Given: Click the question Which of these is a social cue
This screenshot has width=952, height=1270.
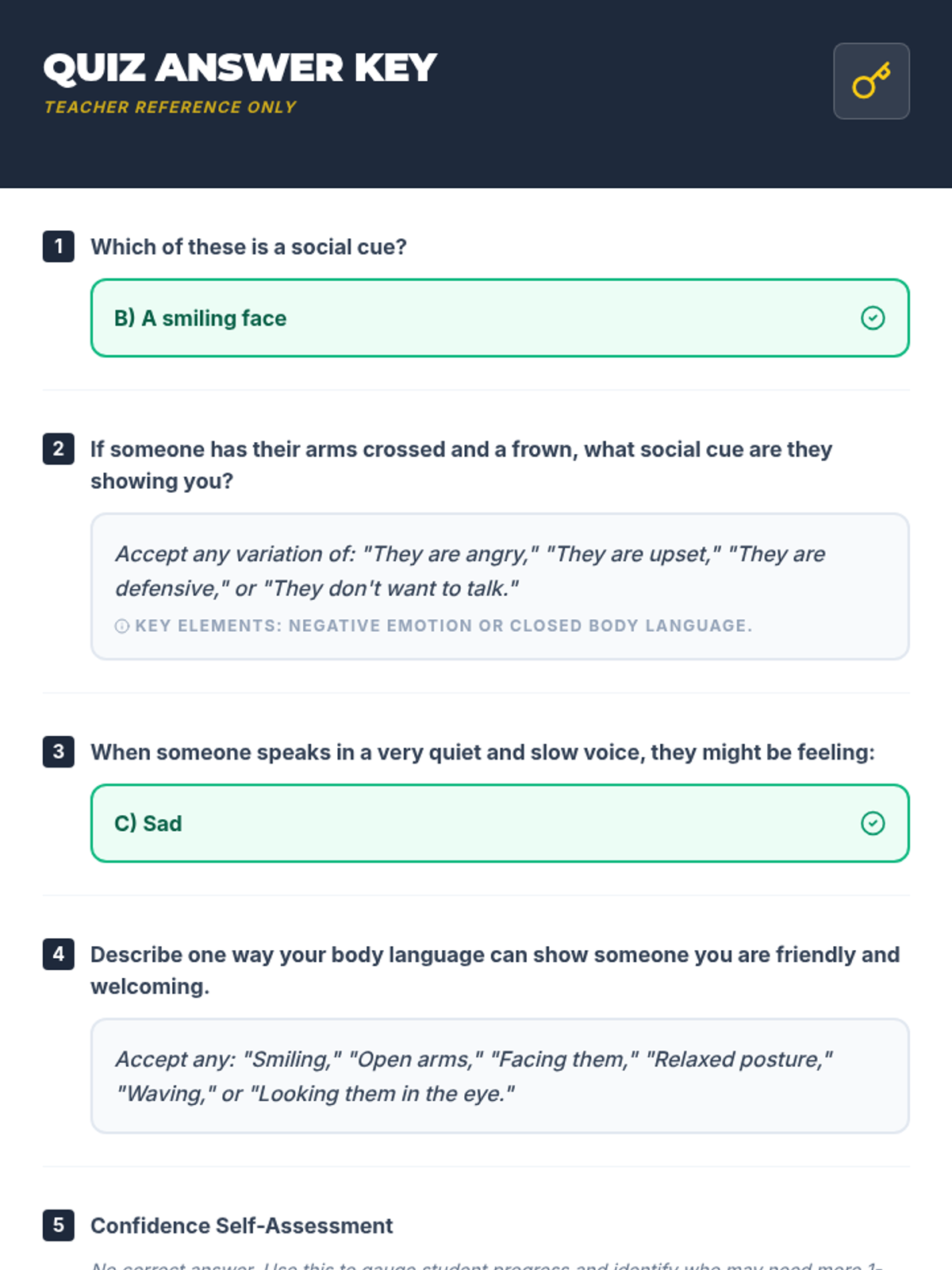Looking at the screenshot, I should 248,247.
